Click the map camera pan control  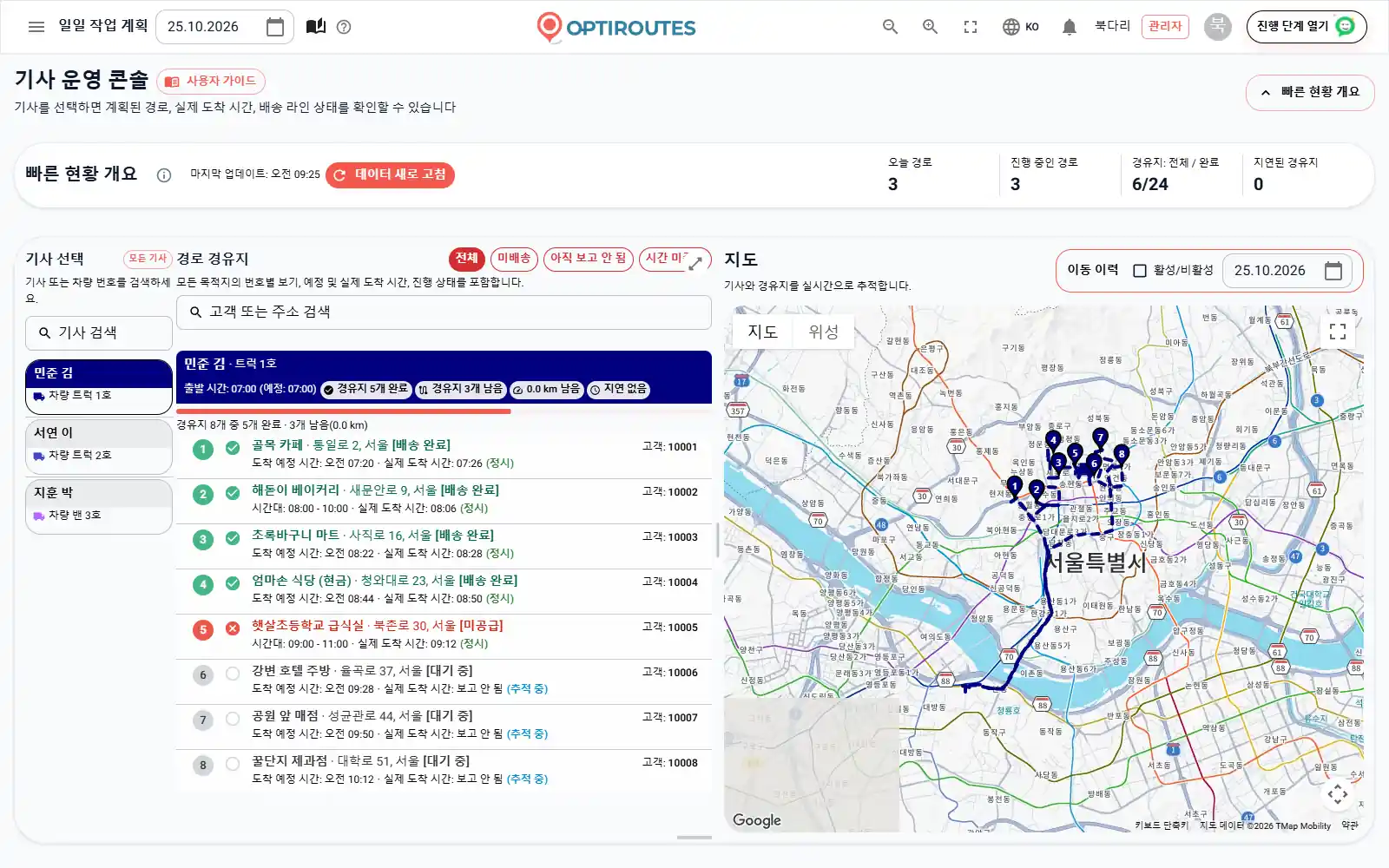[x=1338, y=793]
